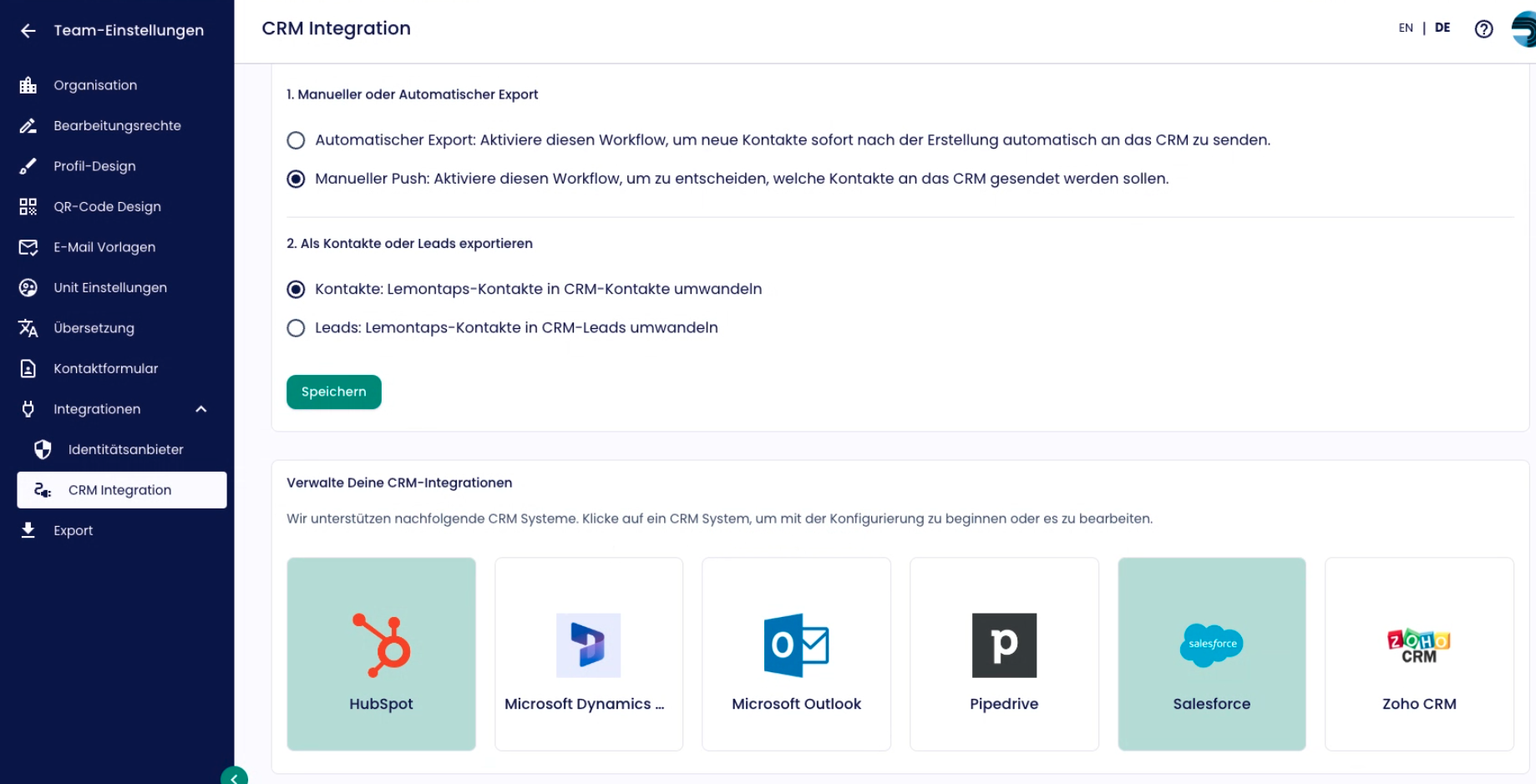Click the HubSpot logo
This screenshot has width=1536, height=784.
point(382,645)
